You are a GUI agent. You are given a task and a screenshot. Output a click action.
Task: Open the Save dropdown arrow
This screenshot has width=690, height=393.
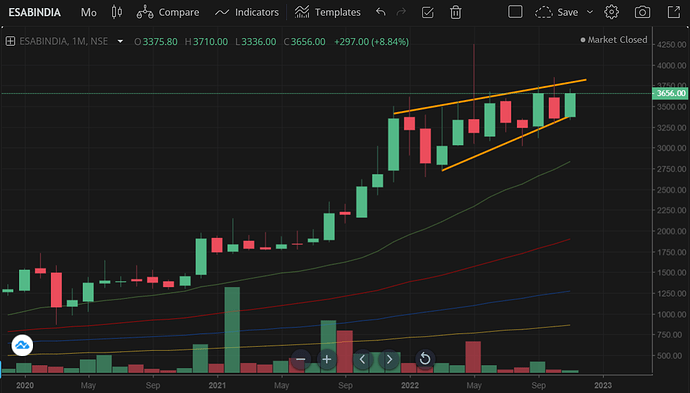590,12
